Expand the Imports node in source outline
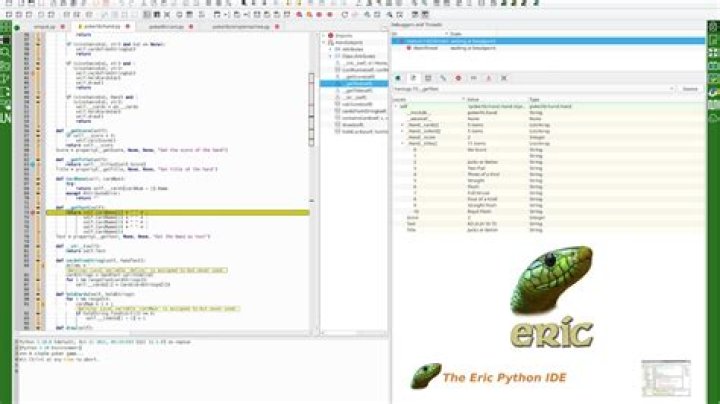 point(324,35)
